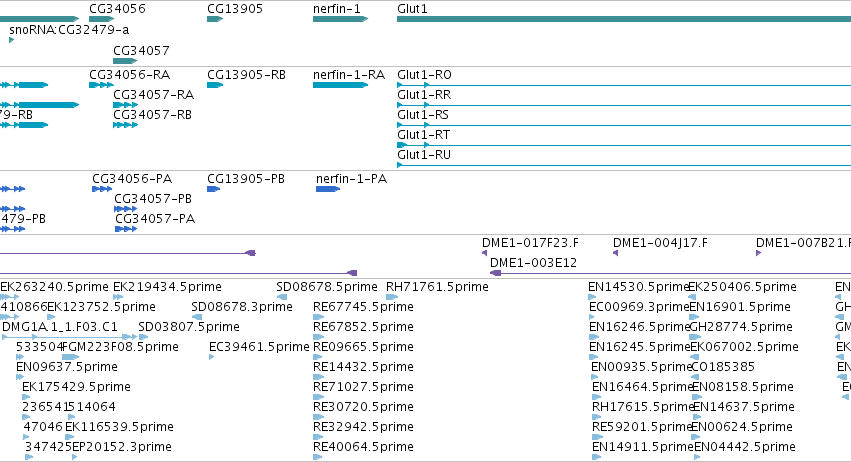851x462 pixels.
Task: Click the EN09637.5prime label
Action: [67, 367]
